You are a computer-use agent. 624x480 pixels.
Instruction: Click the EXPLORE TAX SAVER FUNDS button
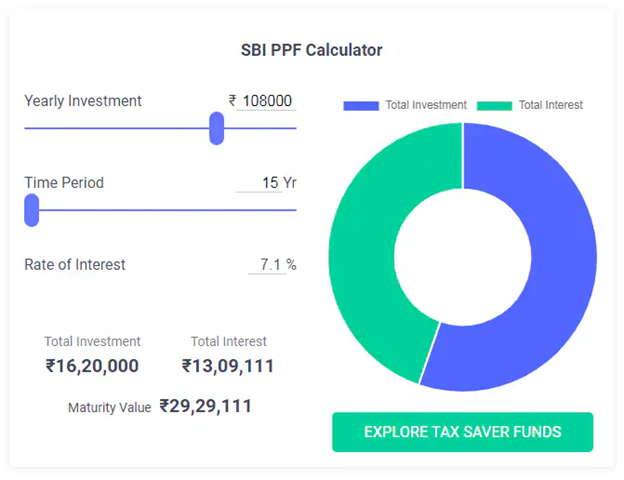point(462,432)
